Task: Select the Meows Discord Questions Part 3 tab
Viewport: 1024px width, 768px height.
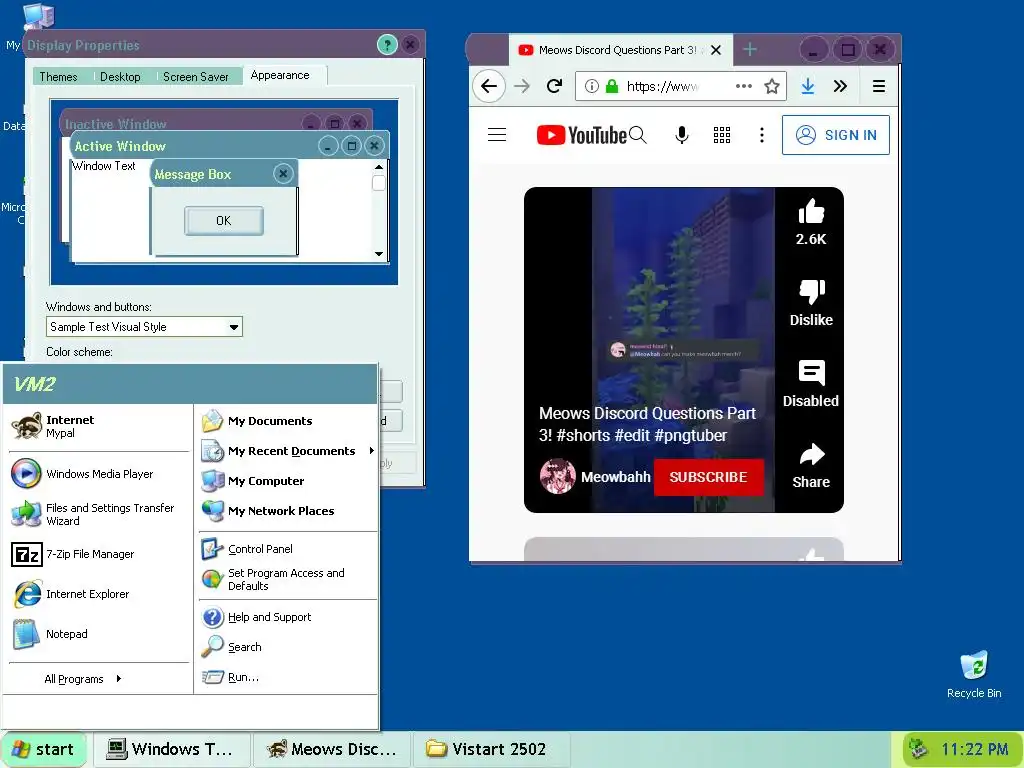Action: [620, 50]
